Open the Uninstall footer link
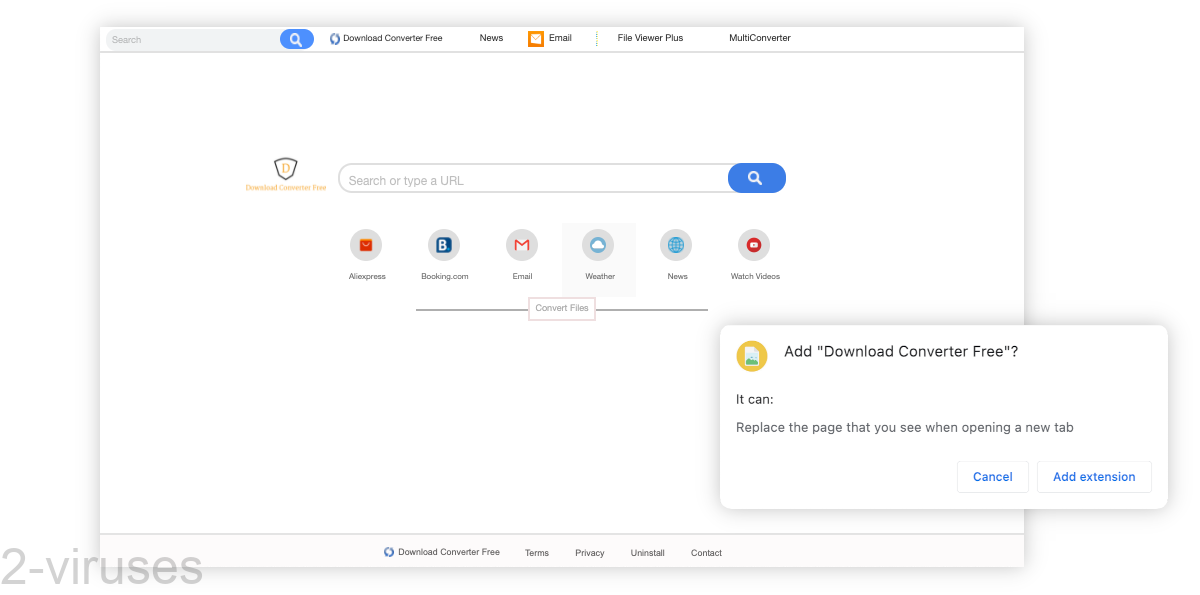 [648, 553]
